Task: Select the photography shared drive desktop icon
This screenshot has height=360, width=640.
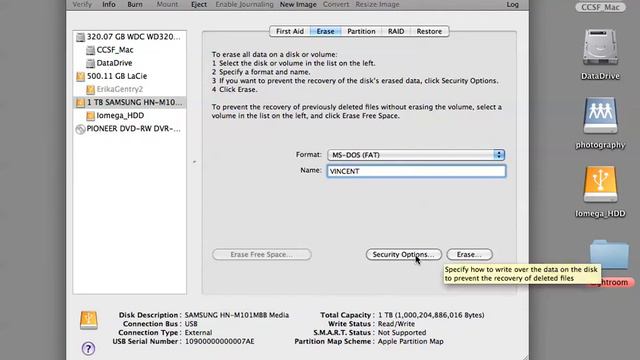Action: click(600, 116)
